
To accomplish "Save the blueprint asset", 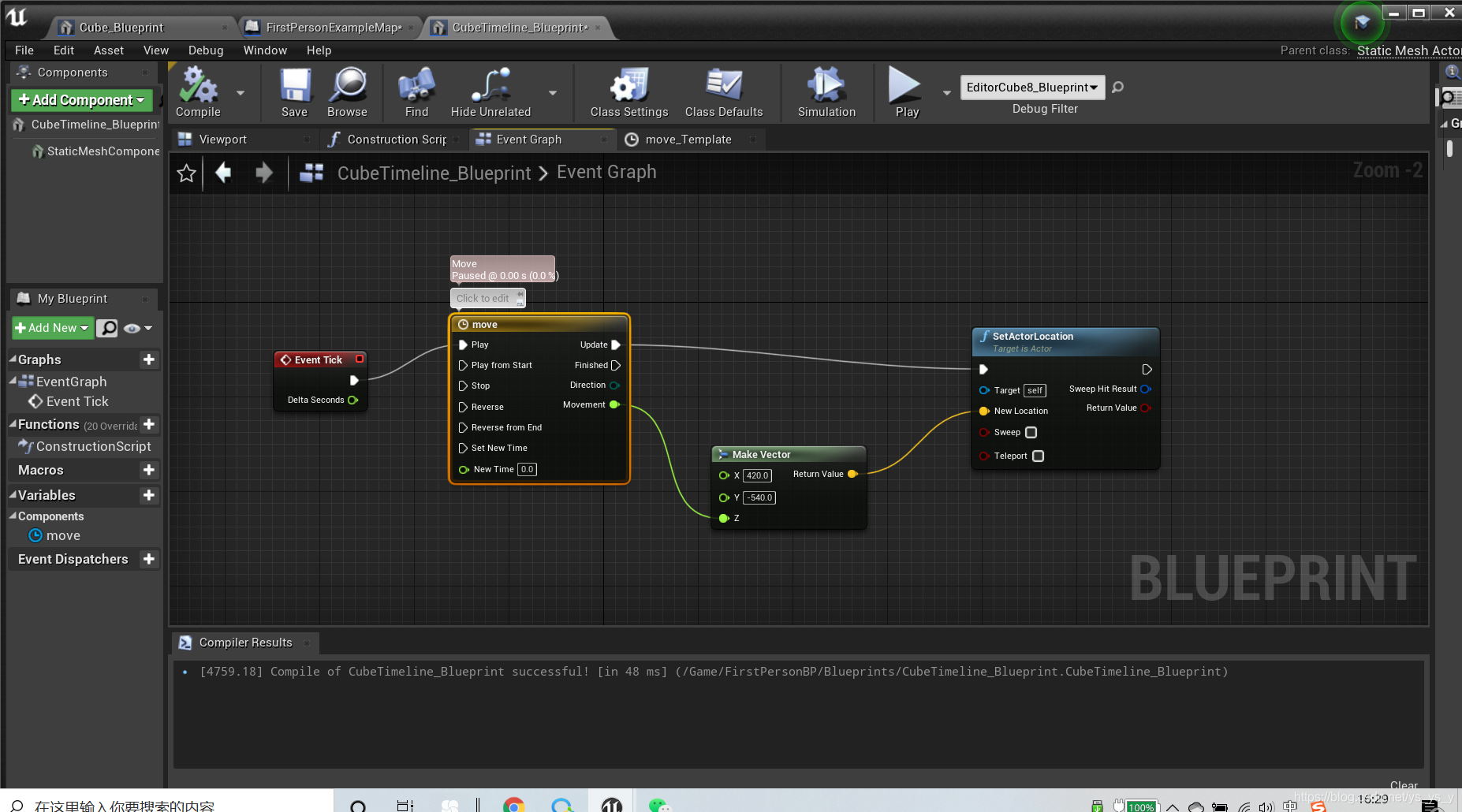I will click(x=294, y=91).
